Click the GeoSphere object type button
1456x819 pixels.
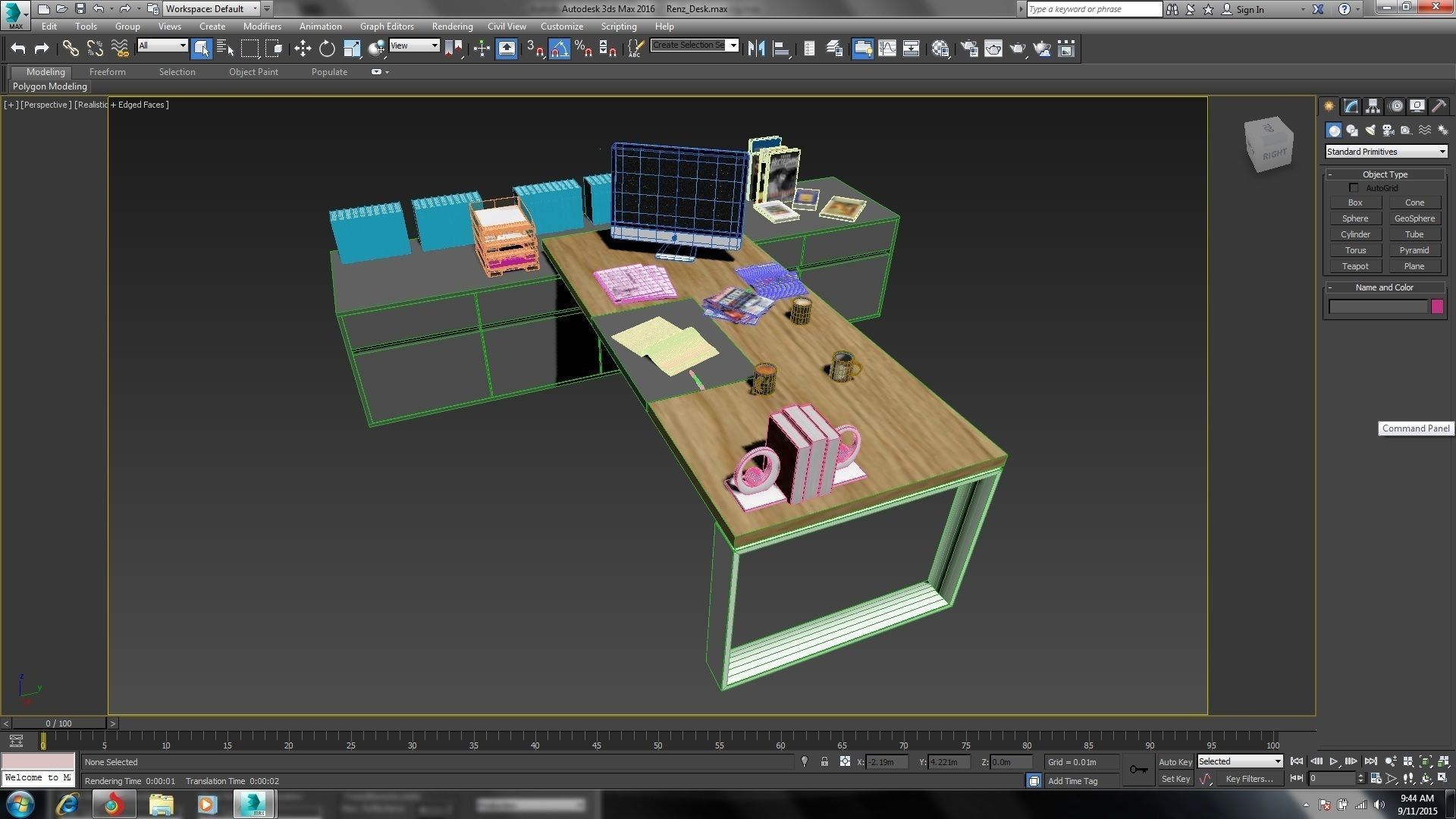coord(1414,218)
